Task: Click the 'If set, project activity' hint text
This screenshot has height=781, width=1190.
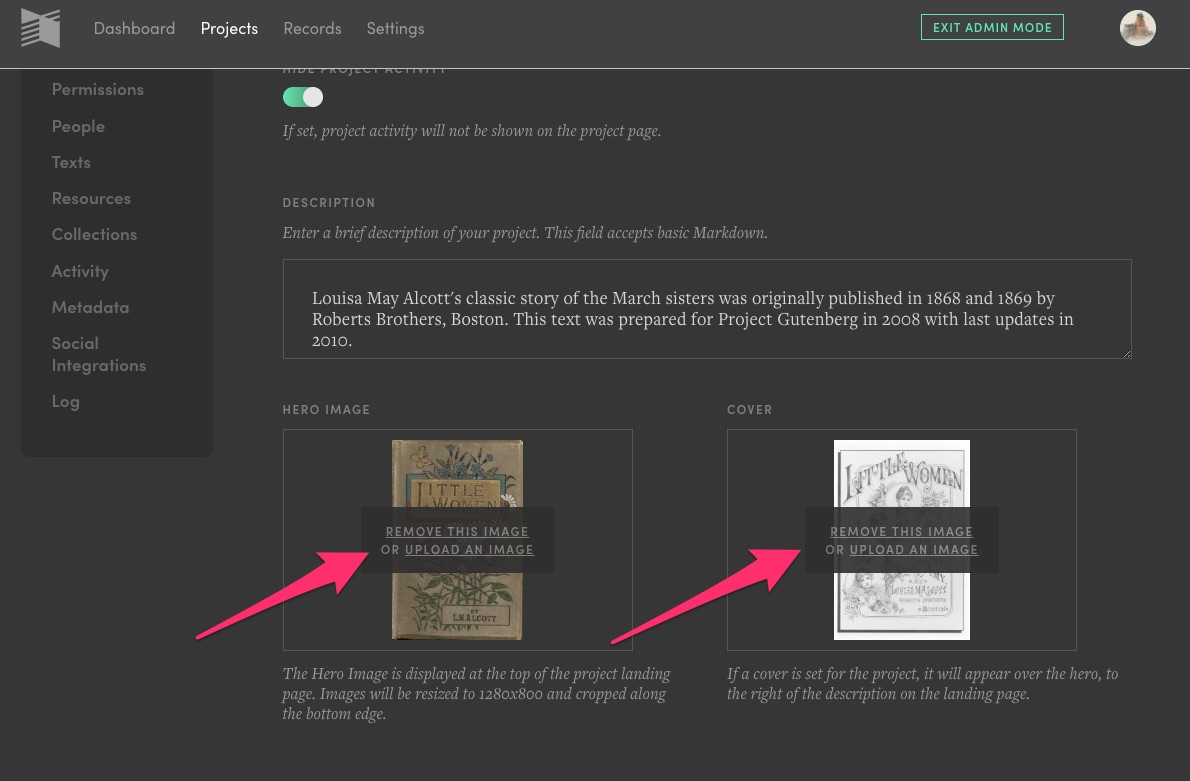Action: [x=471, y=131]
